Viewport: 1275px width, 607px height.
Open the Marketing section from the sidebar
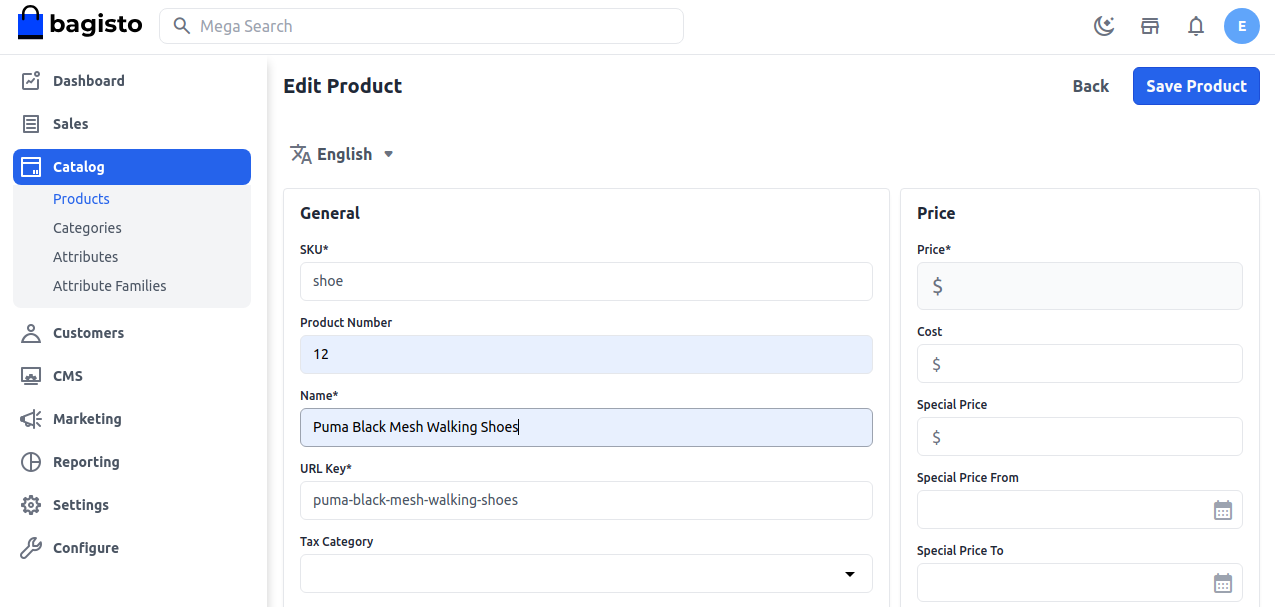coord(88,419)
